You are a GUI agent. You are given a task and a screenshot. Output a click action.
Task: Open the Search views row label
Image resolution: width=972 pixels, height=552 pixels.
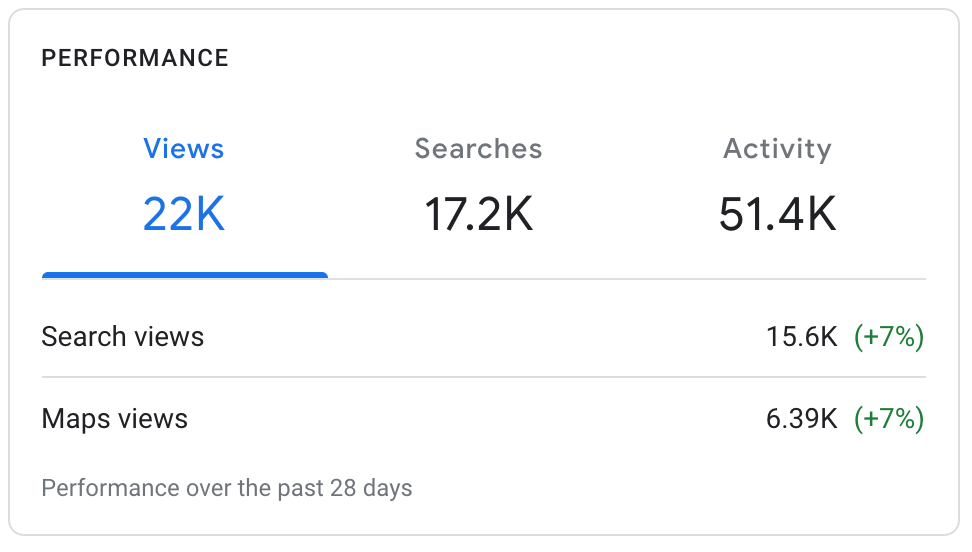click(x=122, y=337)
